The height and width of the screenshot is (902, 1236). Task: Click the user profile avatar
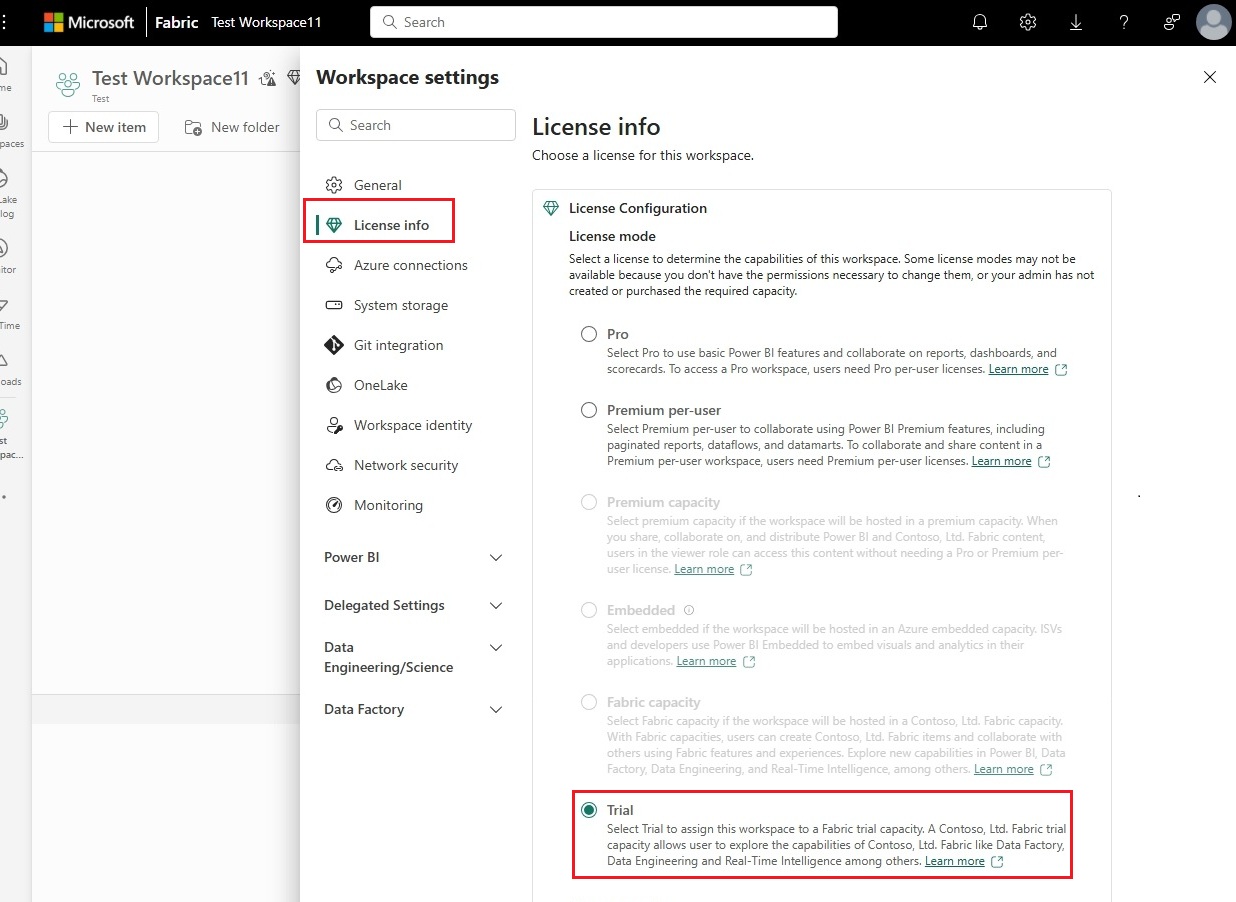[1213, 22]
